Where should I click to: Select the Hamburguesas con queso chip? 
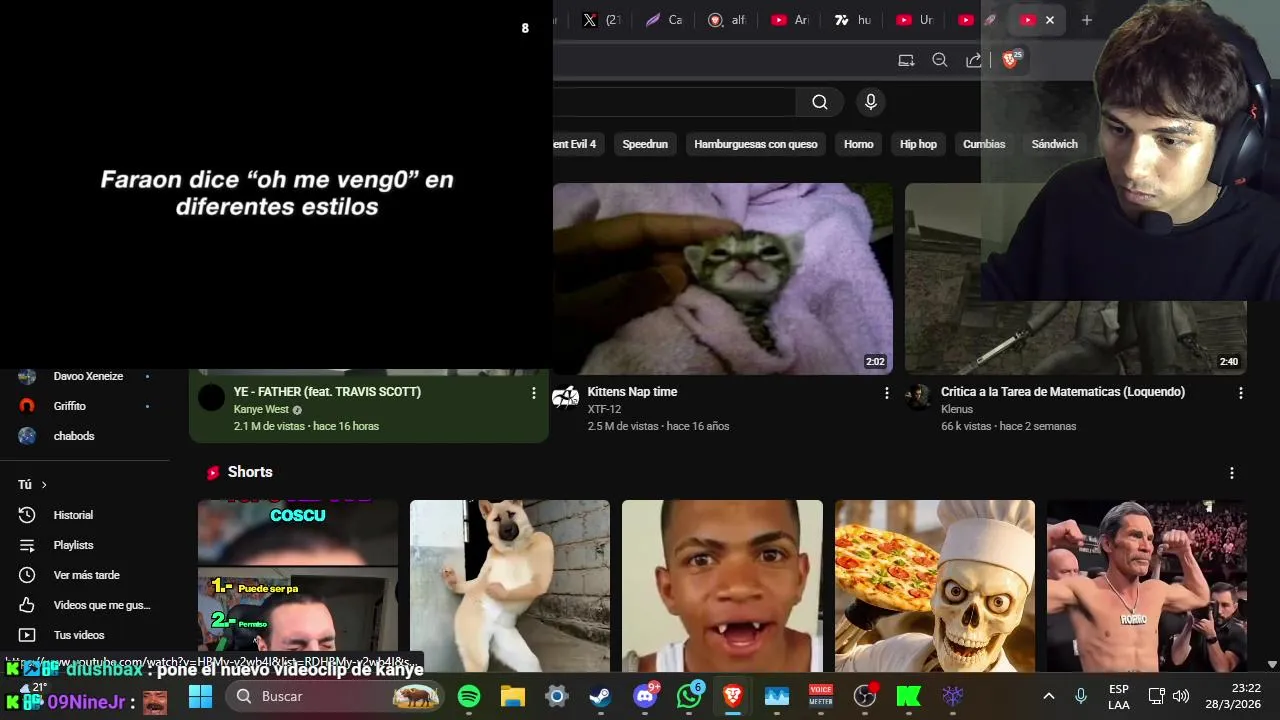756,144
